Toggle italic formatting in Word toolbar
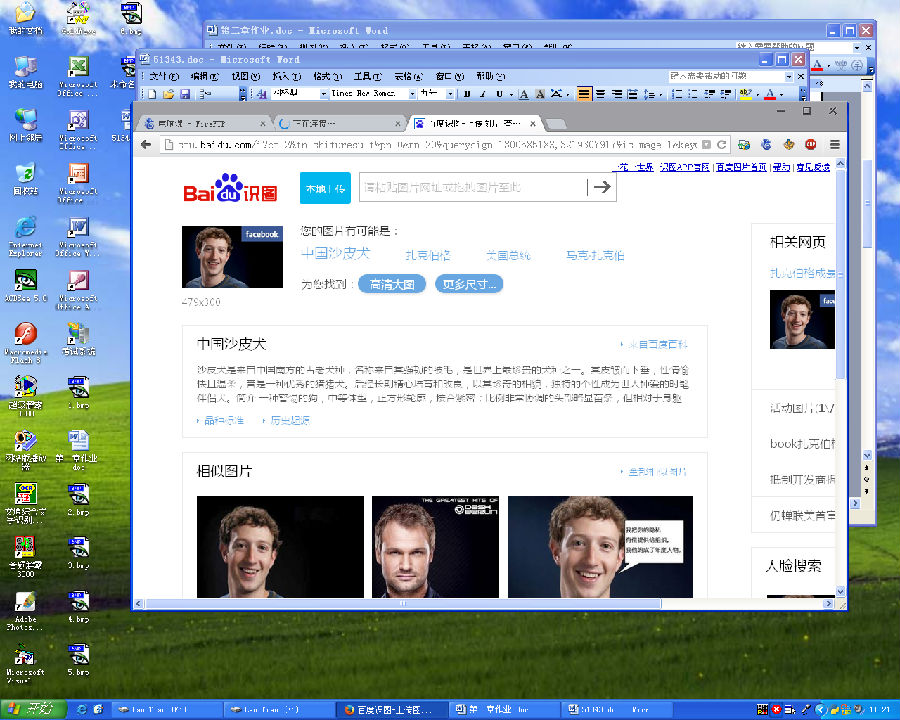Viewport: 900px width, 720px height. (x=483, y=94)
